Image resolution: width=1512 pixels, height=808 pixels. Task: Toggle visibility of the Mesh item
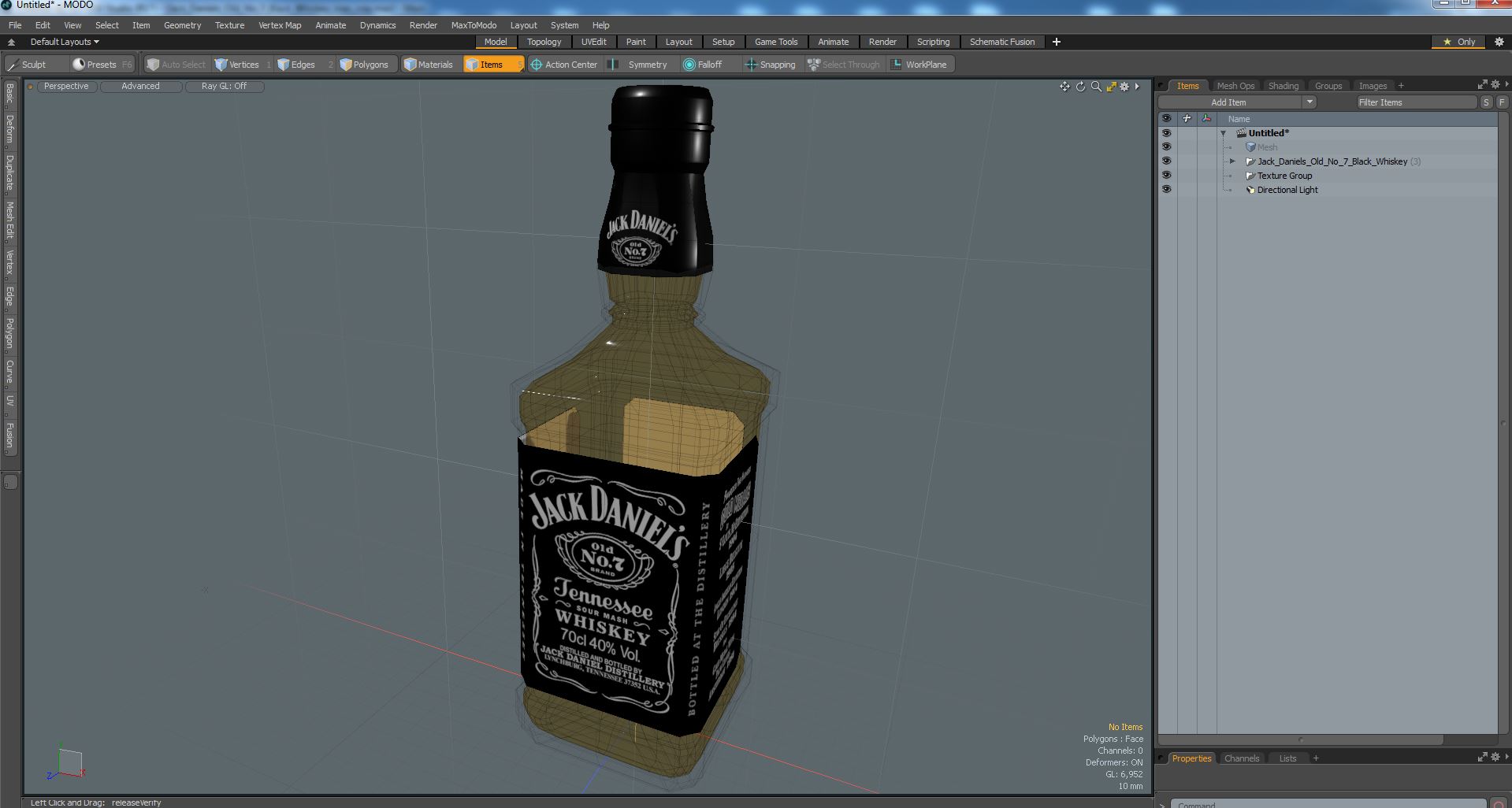(x=1166, y=147)
